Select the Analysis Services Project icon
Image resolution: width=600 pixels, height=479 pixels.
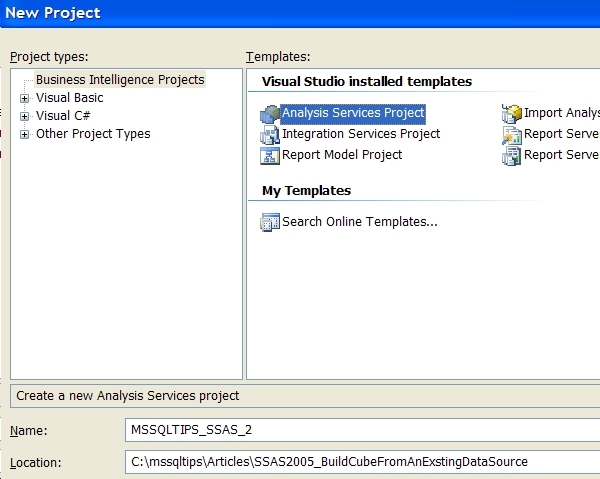click(270, 114)
